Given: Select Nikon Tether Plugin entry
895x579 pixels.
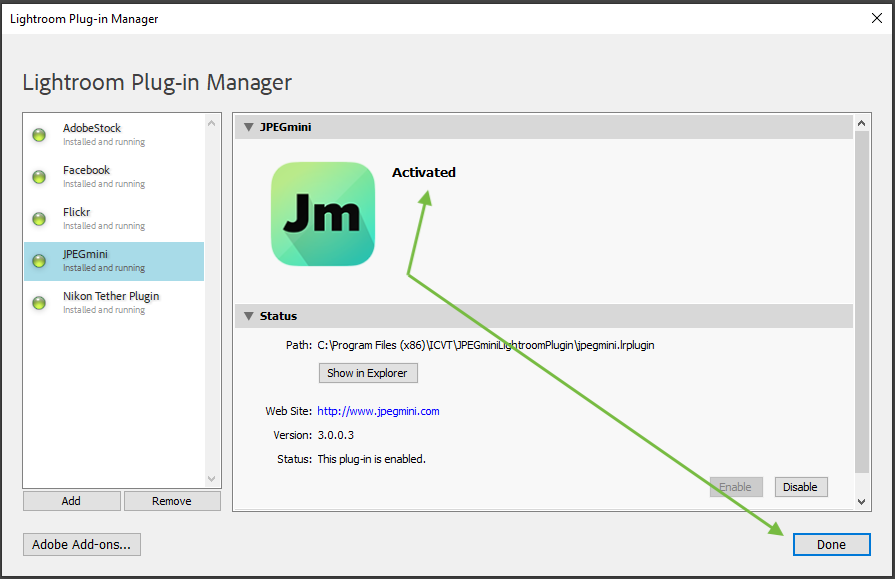Looking at the screenshot, I should click(114, 303).
